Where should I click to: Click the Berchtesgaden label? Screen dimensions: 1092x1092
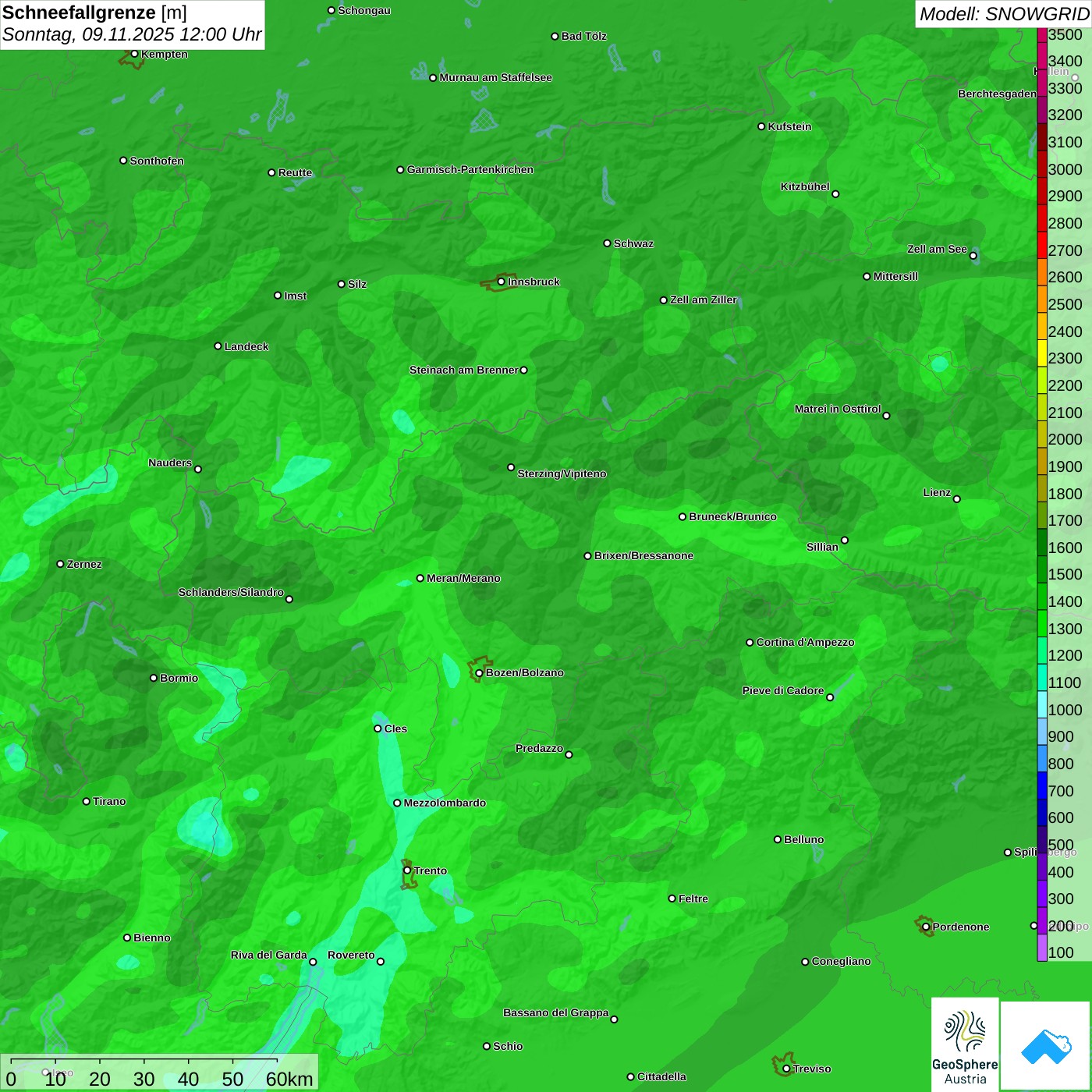997,94
